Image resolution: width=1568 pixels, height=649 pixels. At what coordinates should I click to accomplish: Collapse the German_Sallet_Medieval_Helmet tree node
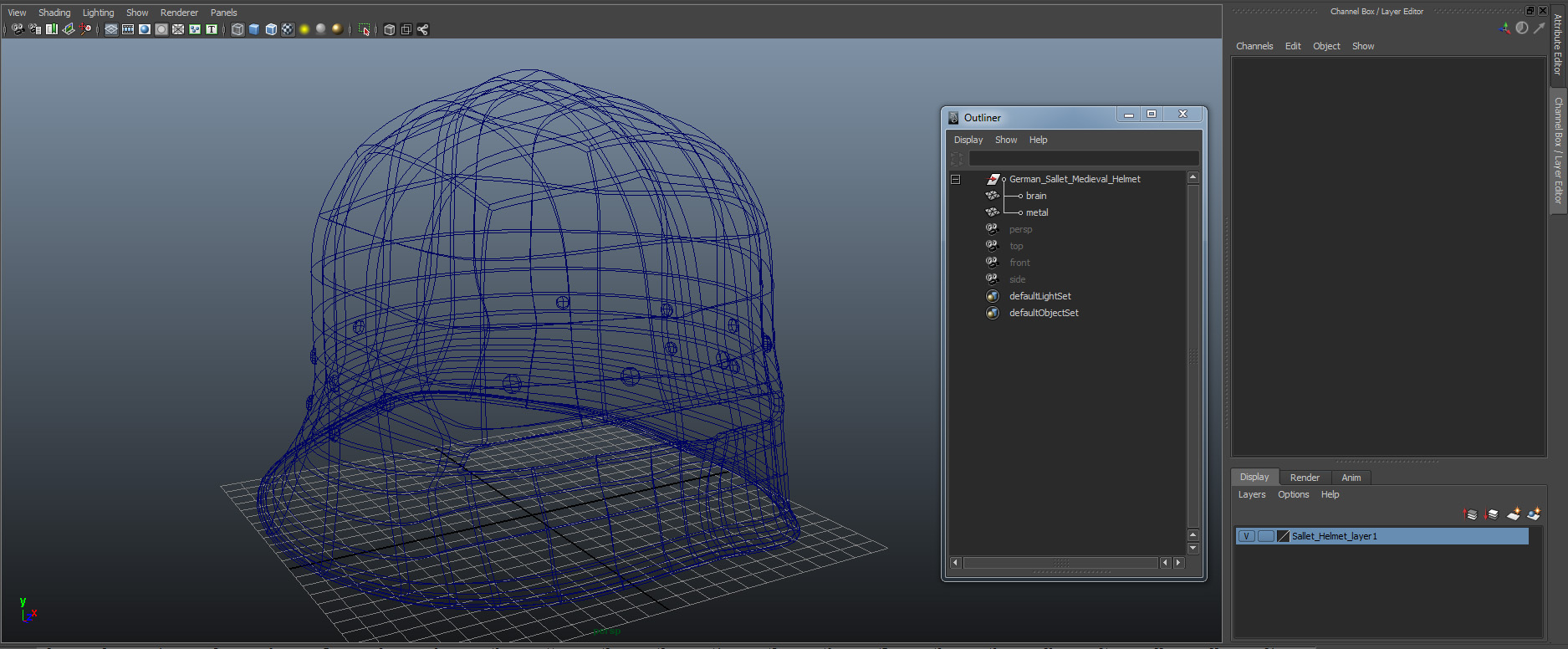pos(955,179)
